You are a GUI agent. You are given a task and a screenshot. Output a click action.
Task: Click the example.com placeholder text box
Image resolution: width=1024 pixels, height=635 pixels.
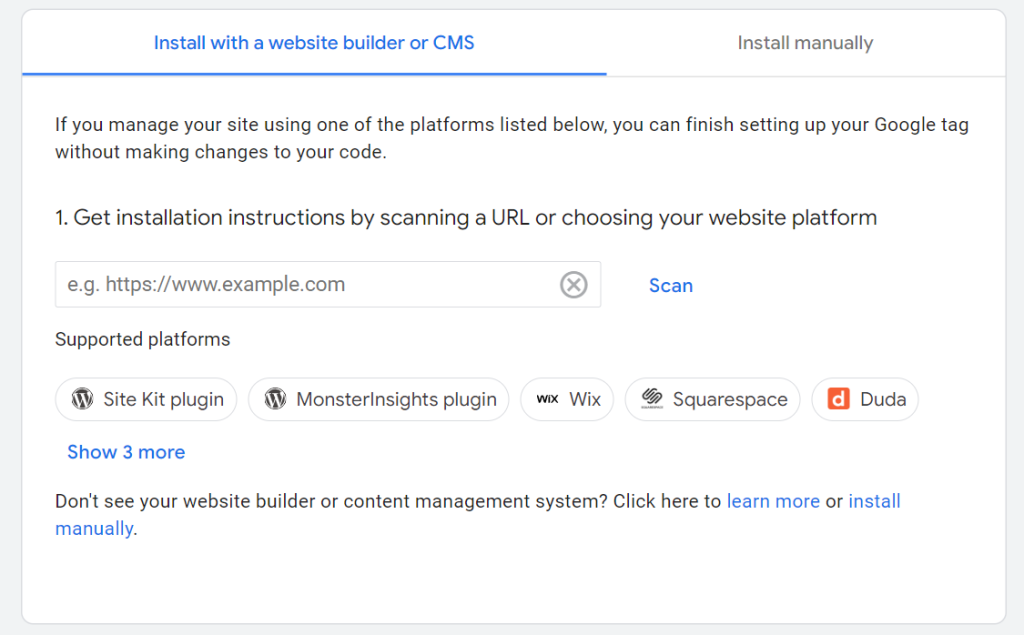(x=300, y=285)
